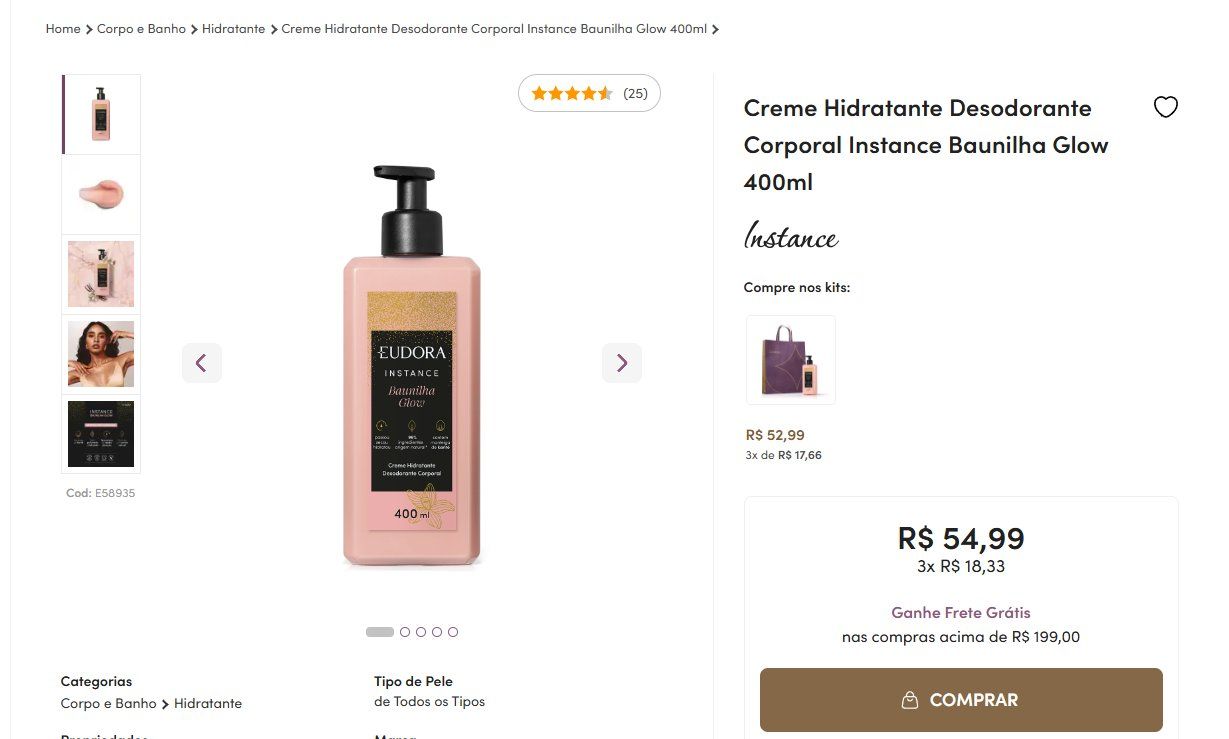1229x739 pixels.
Task: Select the third carousel indicator dot
Action: [x=421, y=632]
